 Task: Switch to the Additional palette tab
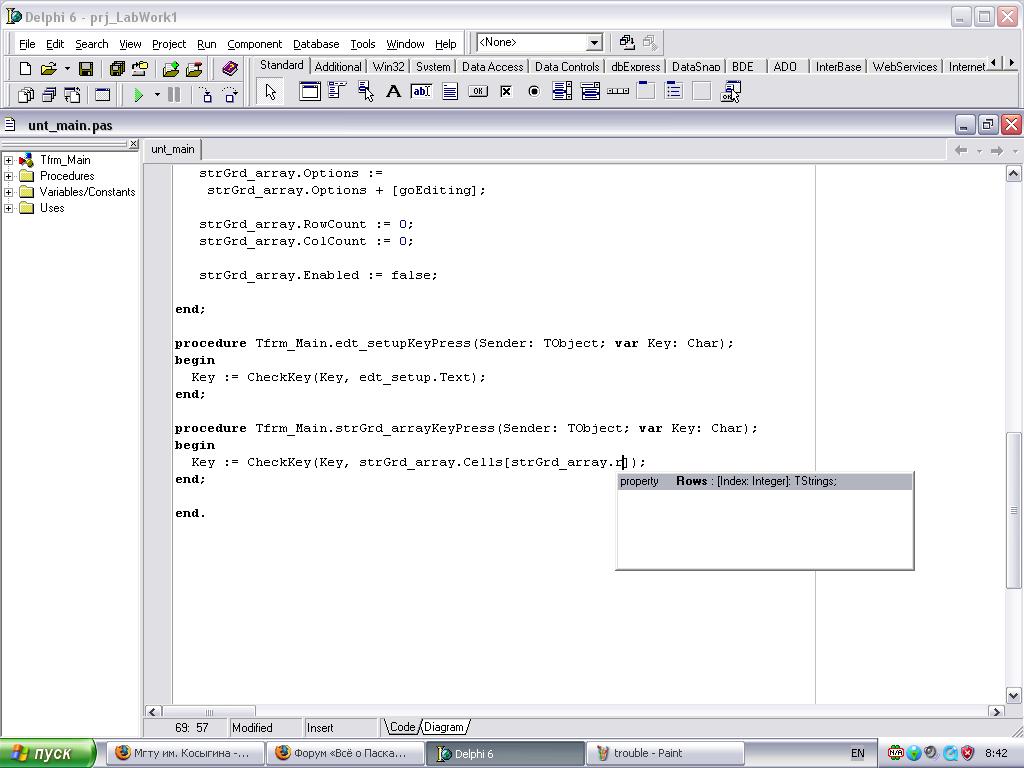click(337, 67)
